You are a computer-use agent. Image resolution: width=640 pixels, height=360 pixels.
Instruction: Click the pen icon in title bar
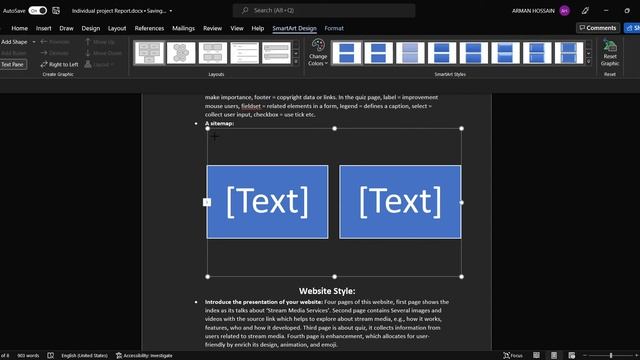tap(585, 11)
